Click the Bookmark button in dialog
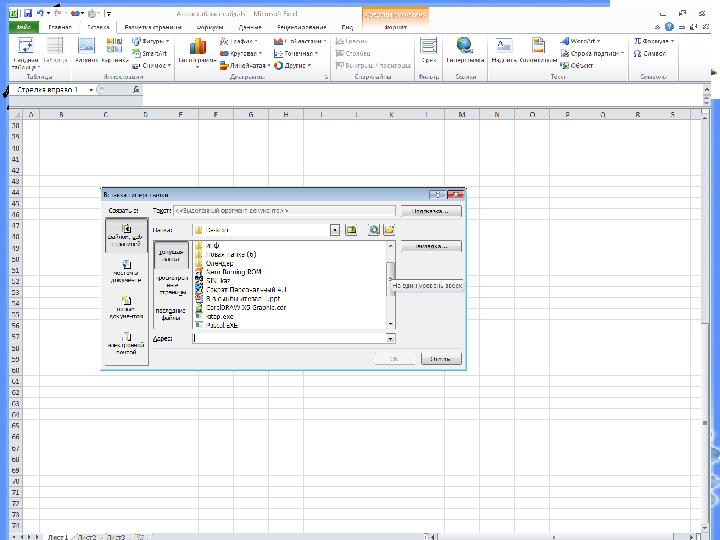720x540 pixels. (431, 245)
